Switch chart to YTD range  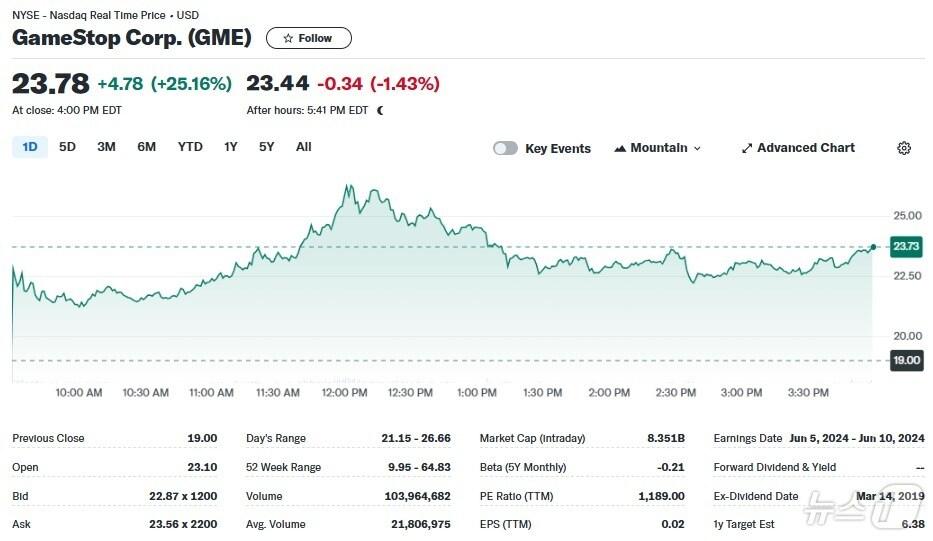[x=190, y=147]
